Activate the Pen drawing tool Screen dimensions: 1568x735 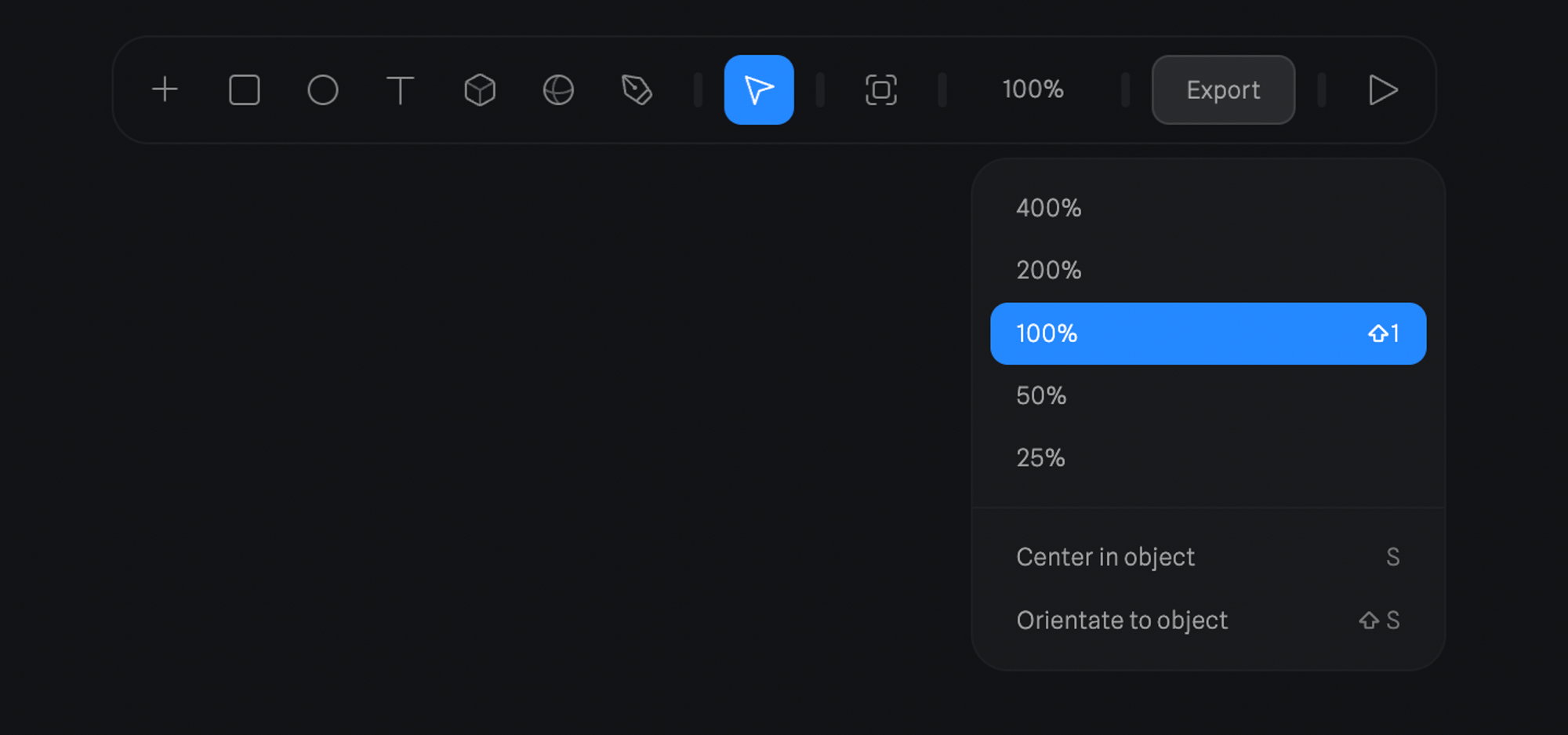coord(637,89)
